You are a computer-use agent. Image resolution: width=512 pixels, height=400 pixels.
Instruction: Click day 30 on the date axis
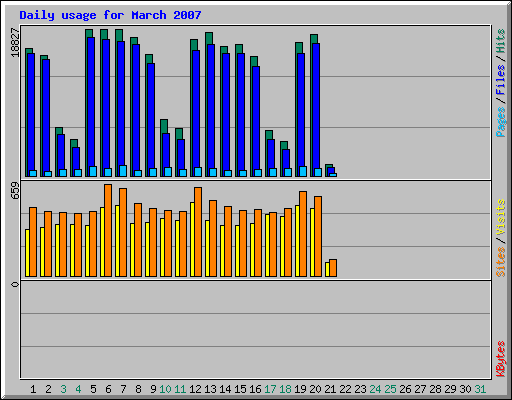[465, 389]
